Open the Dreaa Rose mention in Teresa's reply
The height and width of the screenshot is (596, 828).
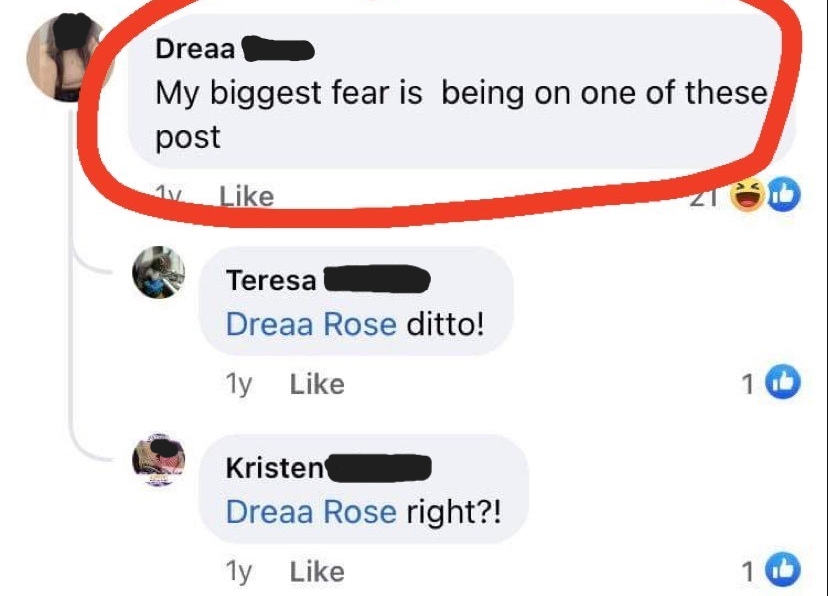coord(311,324)
